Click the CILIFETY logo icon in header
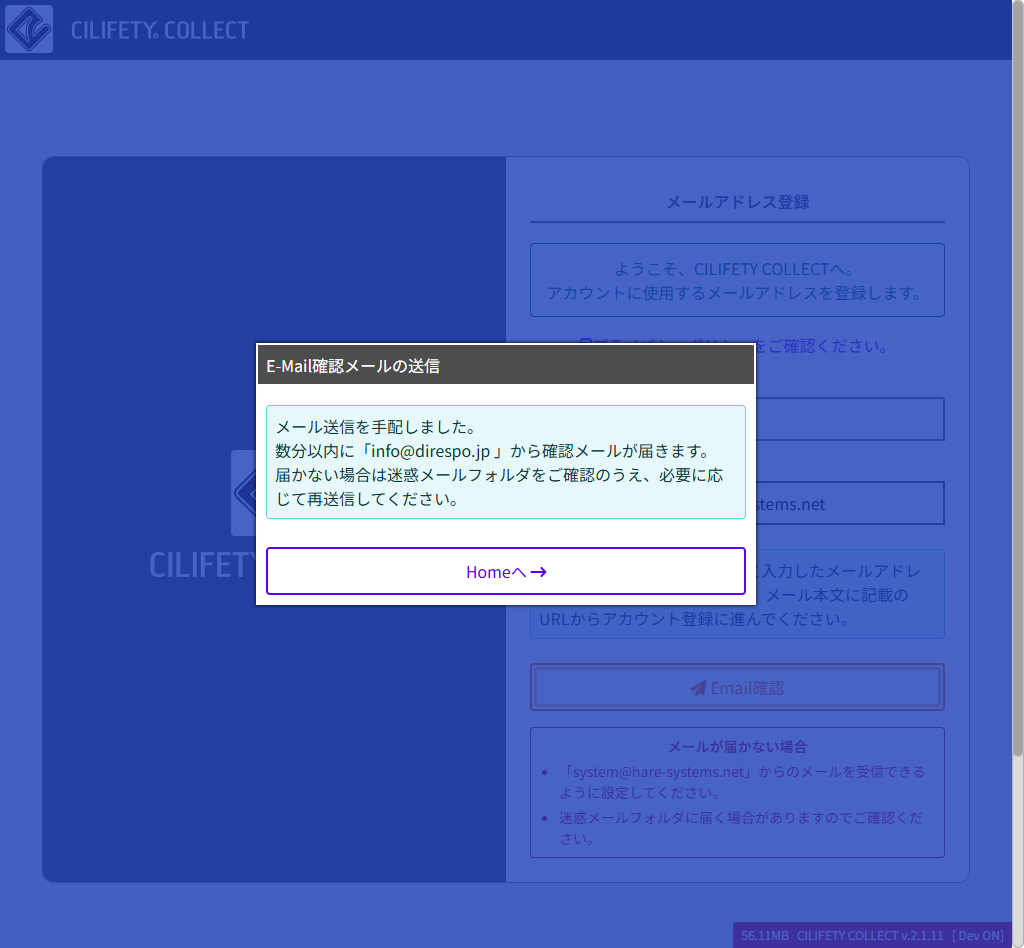 click(29, 29)
